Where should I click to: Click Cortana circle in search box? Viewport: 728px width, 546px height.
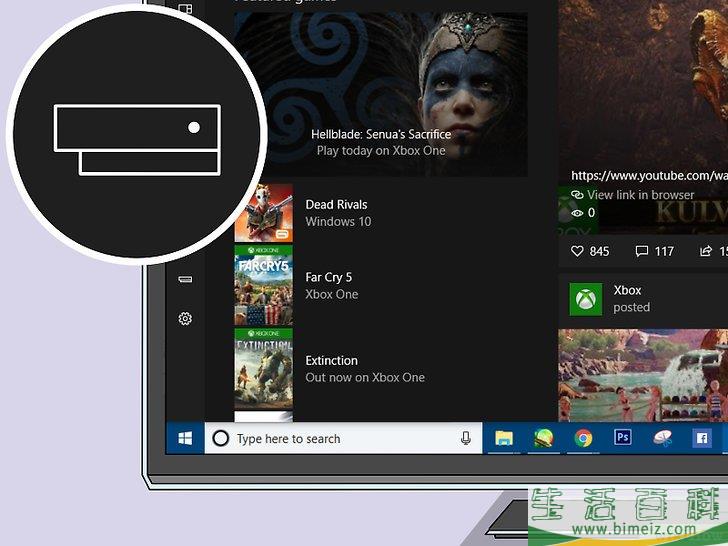coord(221,438)
